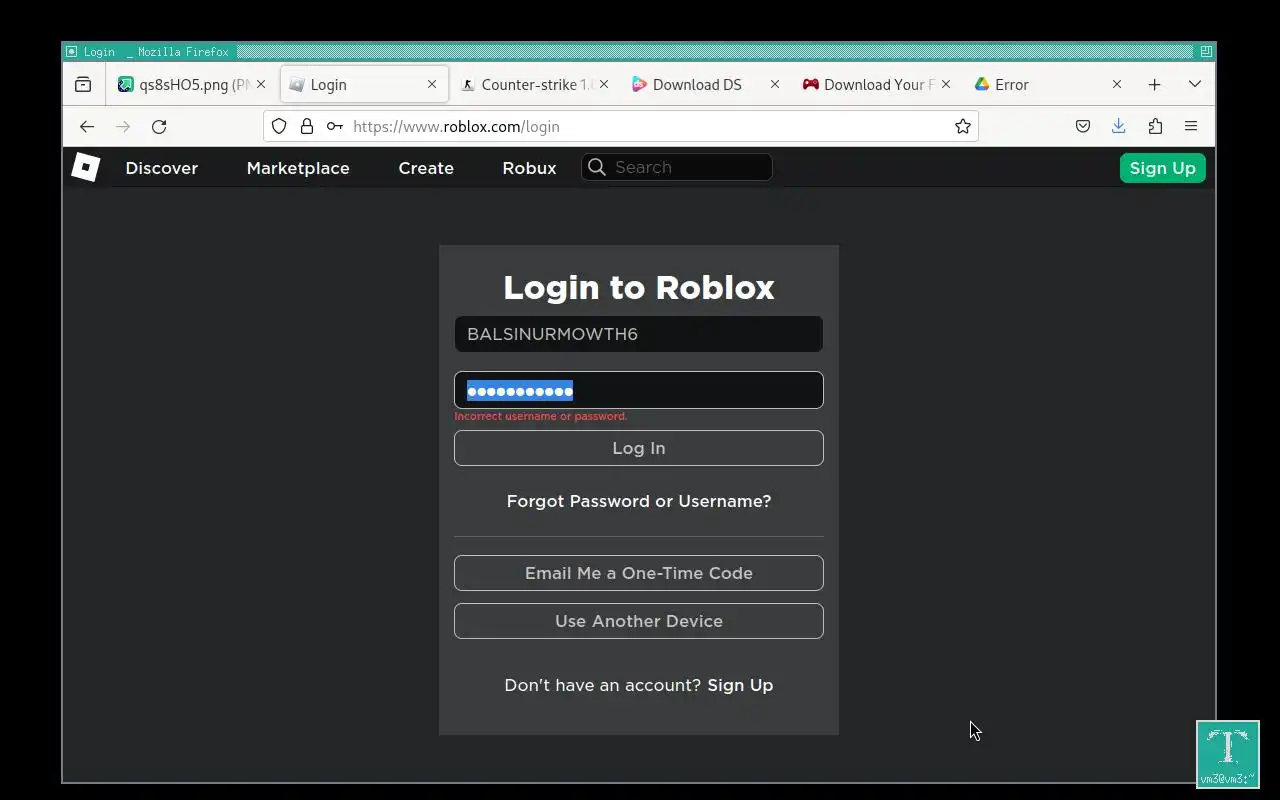Screen dimensions: 1280x800
Task: Close the Counter-strike tab
Action: 604,85
